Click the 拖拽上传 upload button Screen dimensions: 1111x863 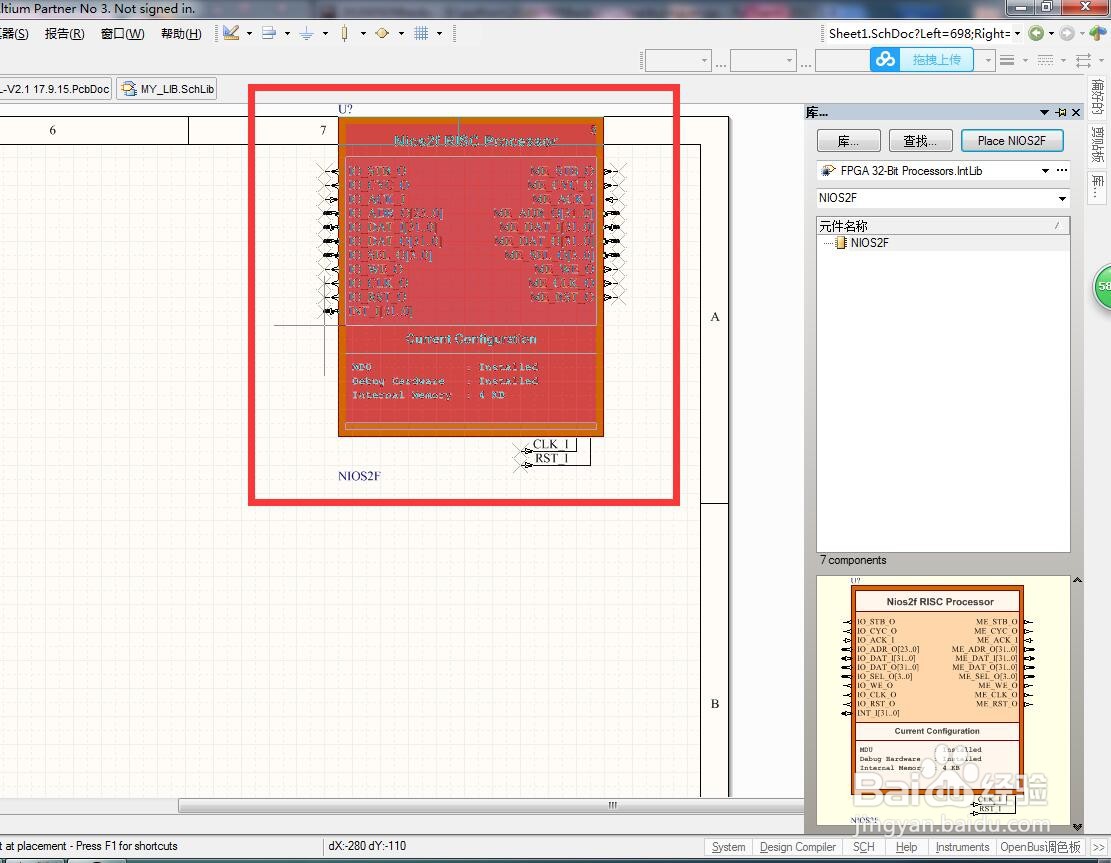point(936,60)
